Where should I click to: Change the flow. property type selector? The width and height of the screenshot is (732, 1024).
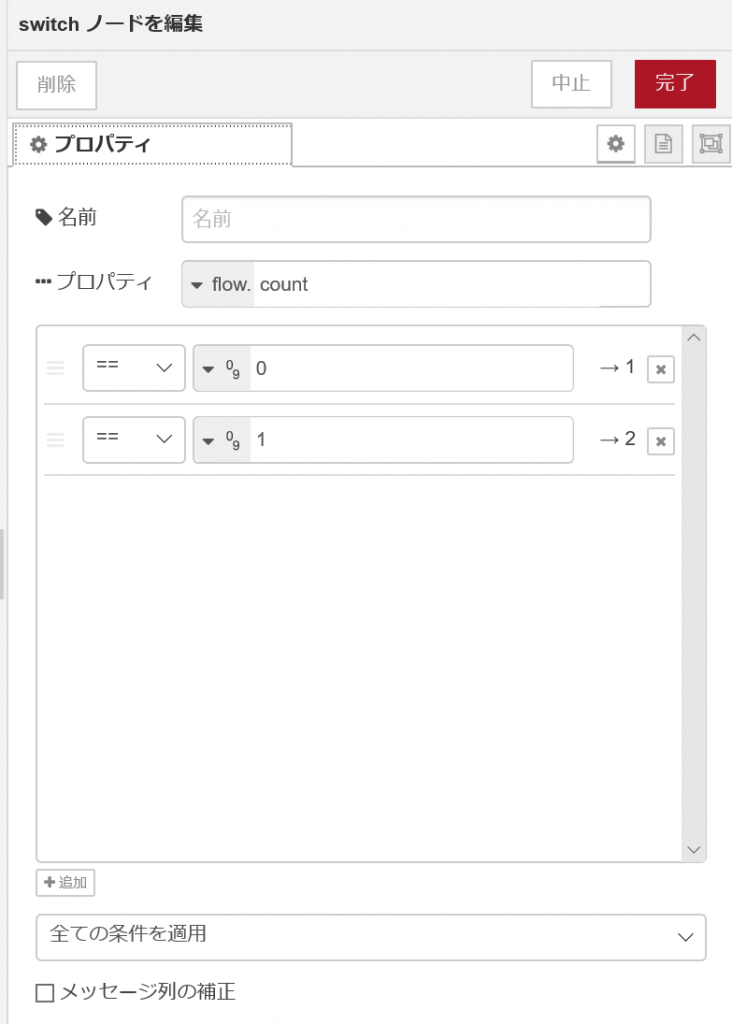coord(220,285)
